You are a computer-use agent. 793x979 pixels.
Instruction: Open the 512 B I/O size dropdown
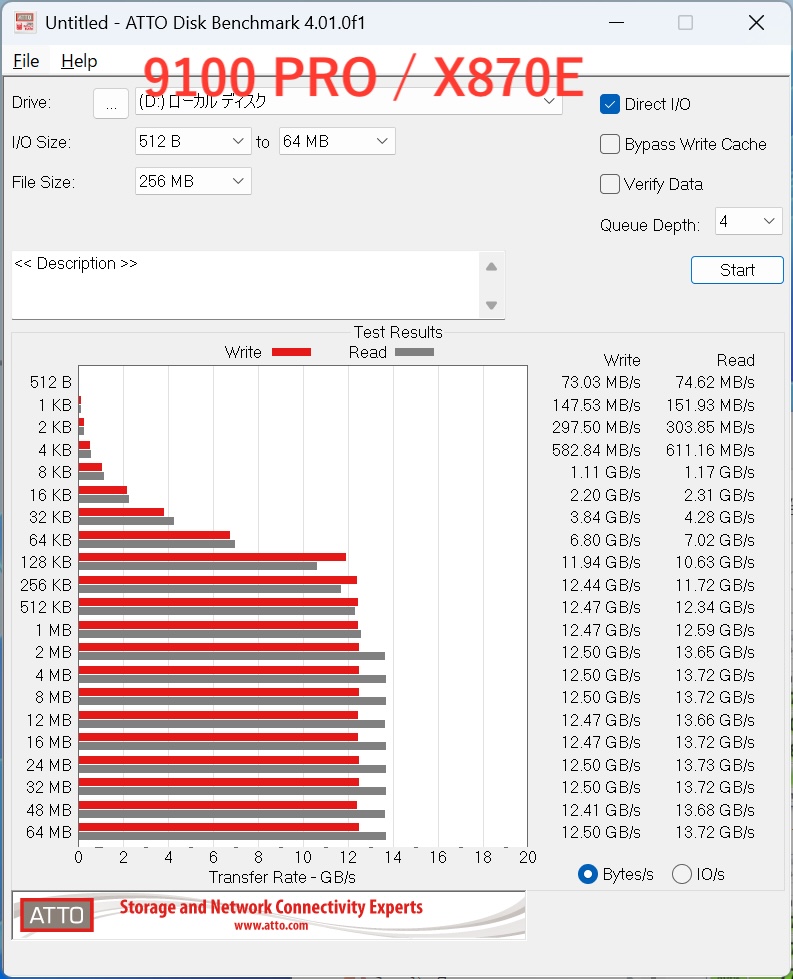[x=193, y=141]
